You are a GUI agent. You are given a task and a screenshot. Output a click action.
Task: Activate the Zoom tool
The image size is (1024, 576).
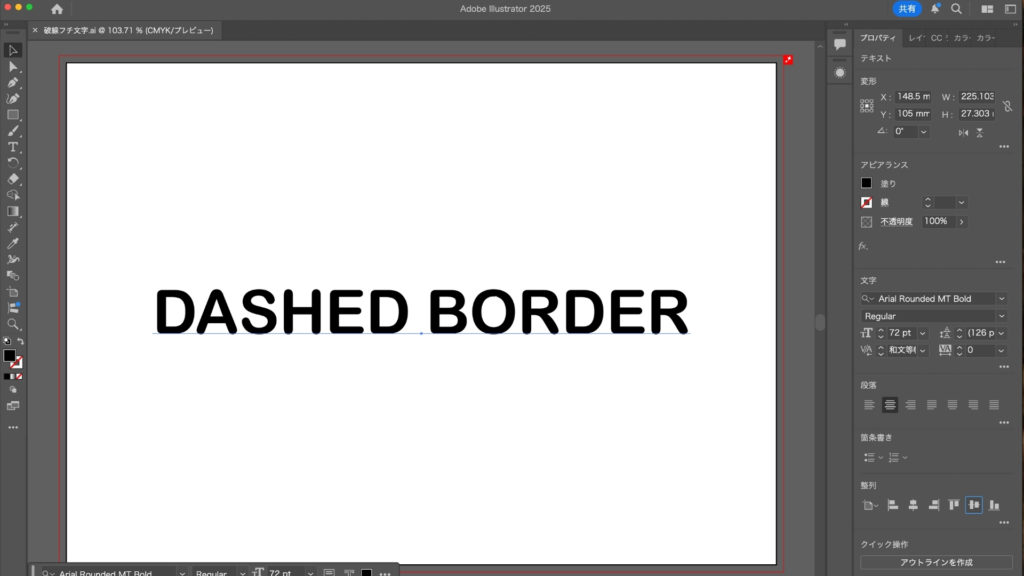click(13, 324)
